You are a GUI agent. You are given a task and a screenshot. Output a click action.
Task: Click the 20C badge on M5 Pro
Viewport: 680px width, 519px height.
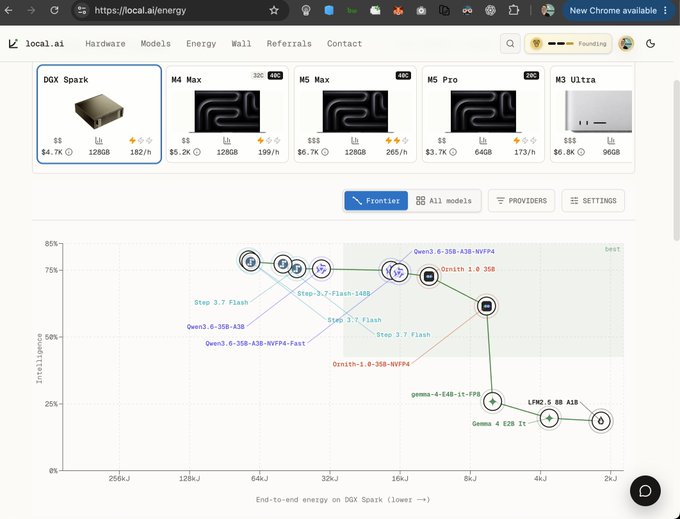[x=531, y=75]
